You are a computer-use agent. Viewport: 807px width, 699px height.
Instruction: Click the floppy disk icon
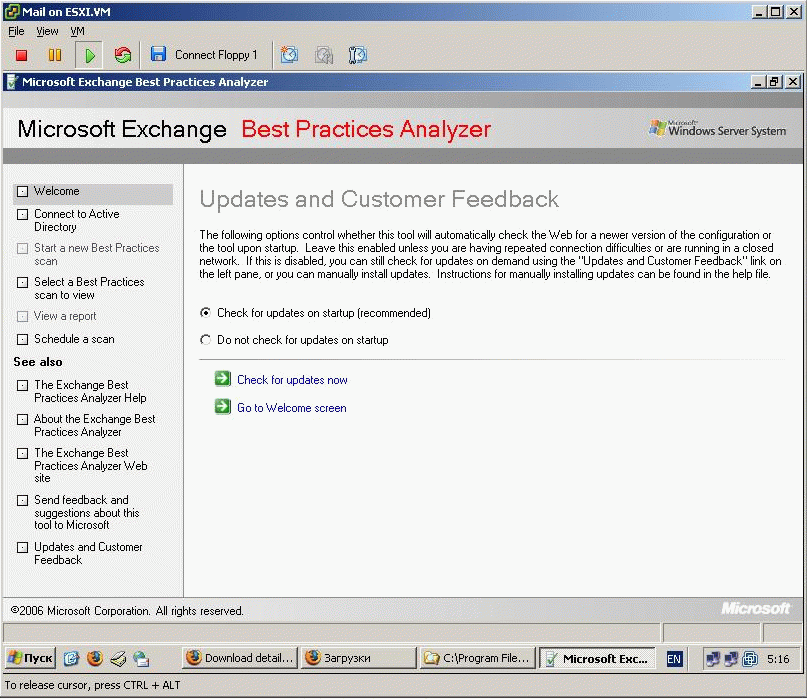(158, 54)
